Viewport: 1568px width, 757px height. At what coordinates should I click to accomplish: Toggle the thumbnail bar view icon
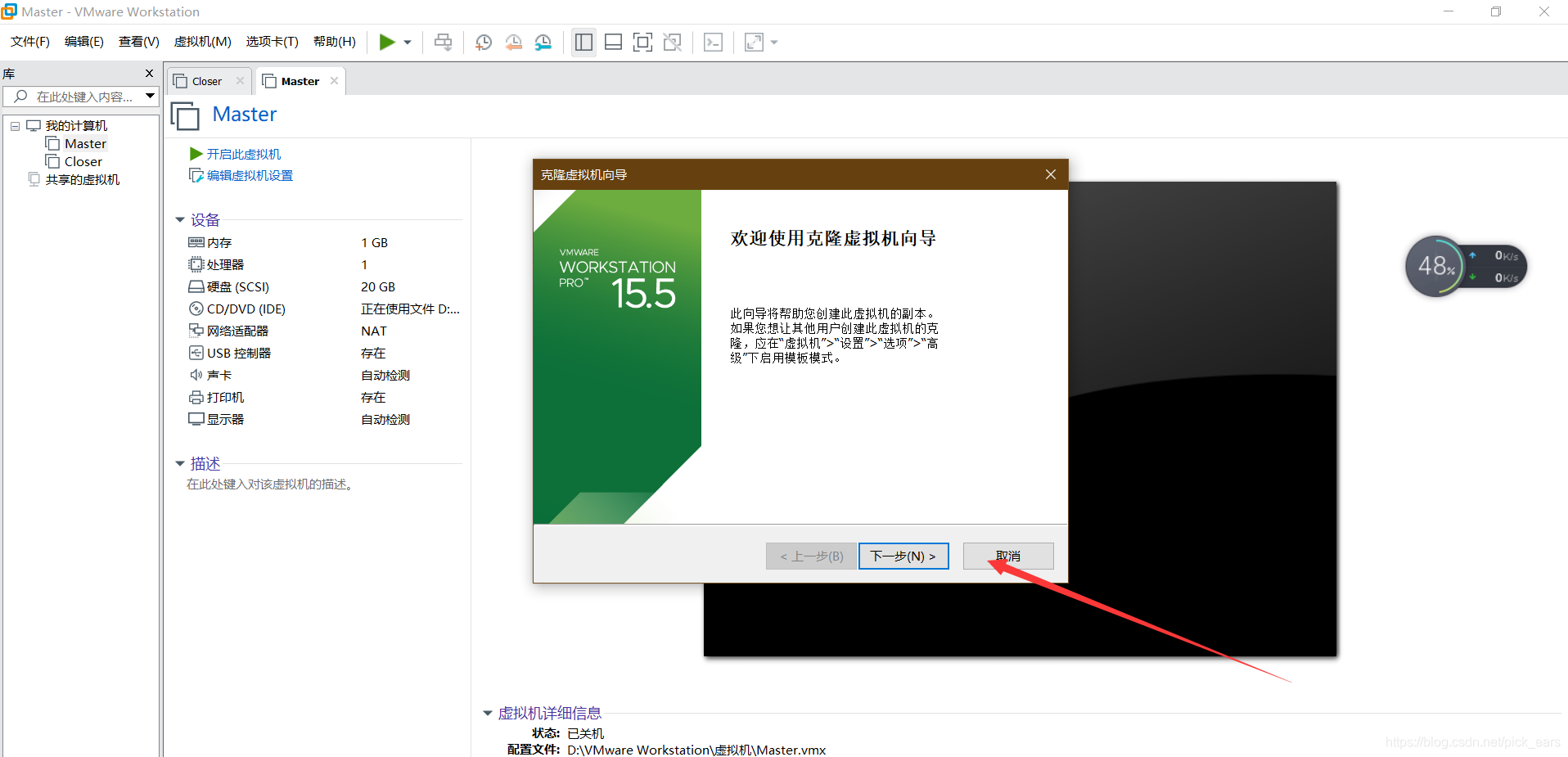click(613, 42)
